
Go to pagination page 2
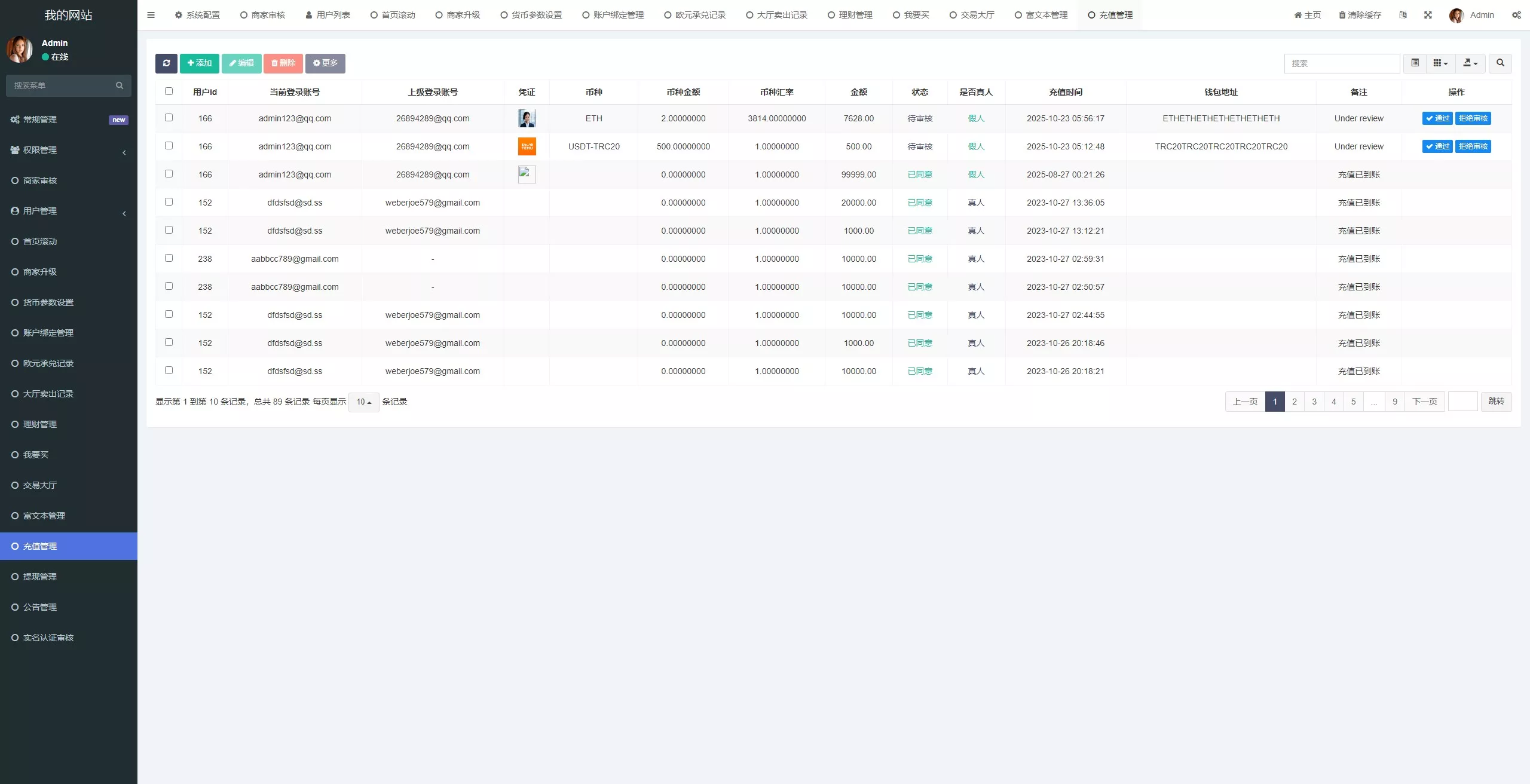(x=1295, y=402)
